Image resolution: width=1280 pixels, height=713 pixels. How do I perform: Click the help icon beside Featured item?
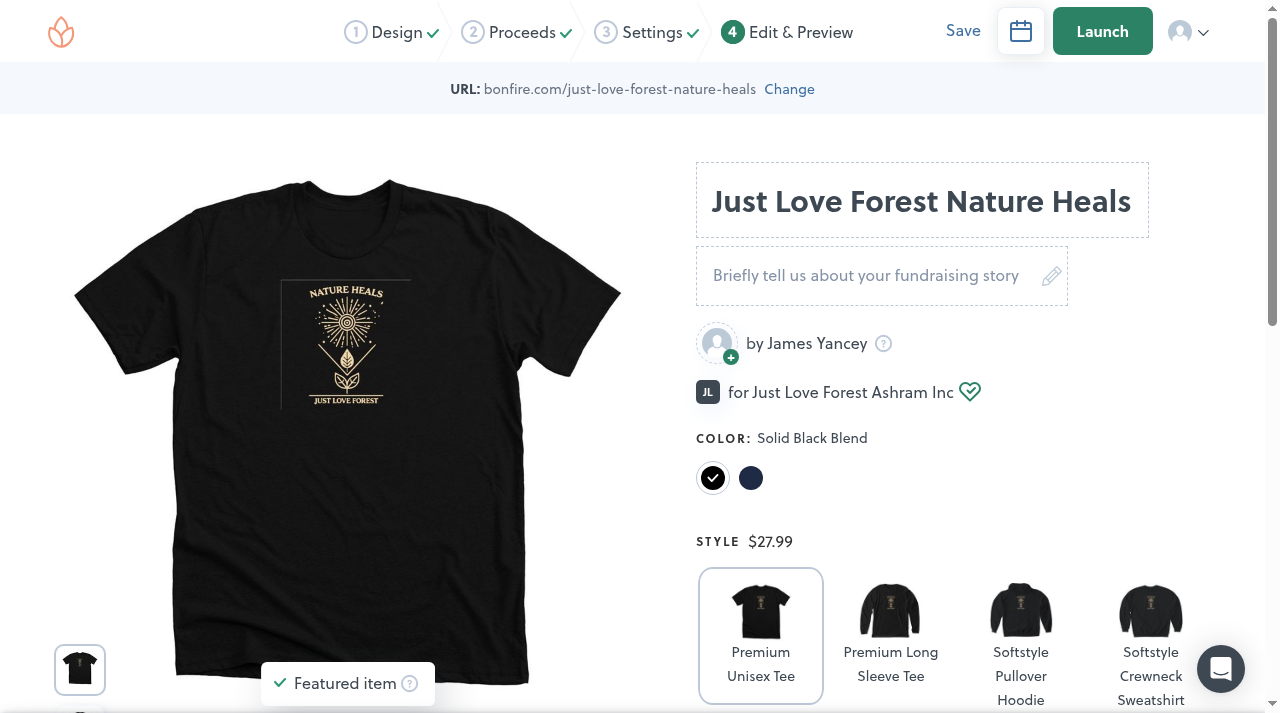(x=409, y=684)
